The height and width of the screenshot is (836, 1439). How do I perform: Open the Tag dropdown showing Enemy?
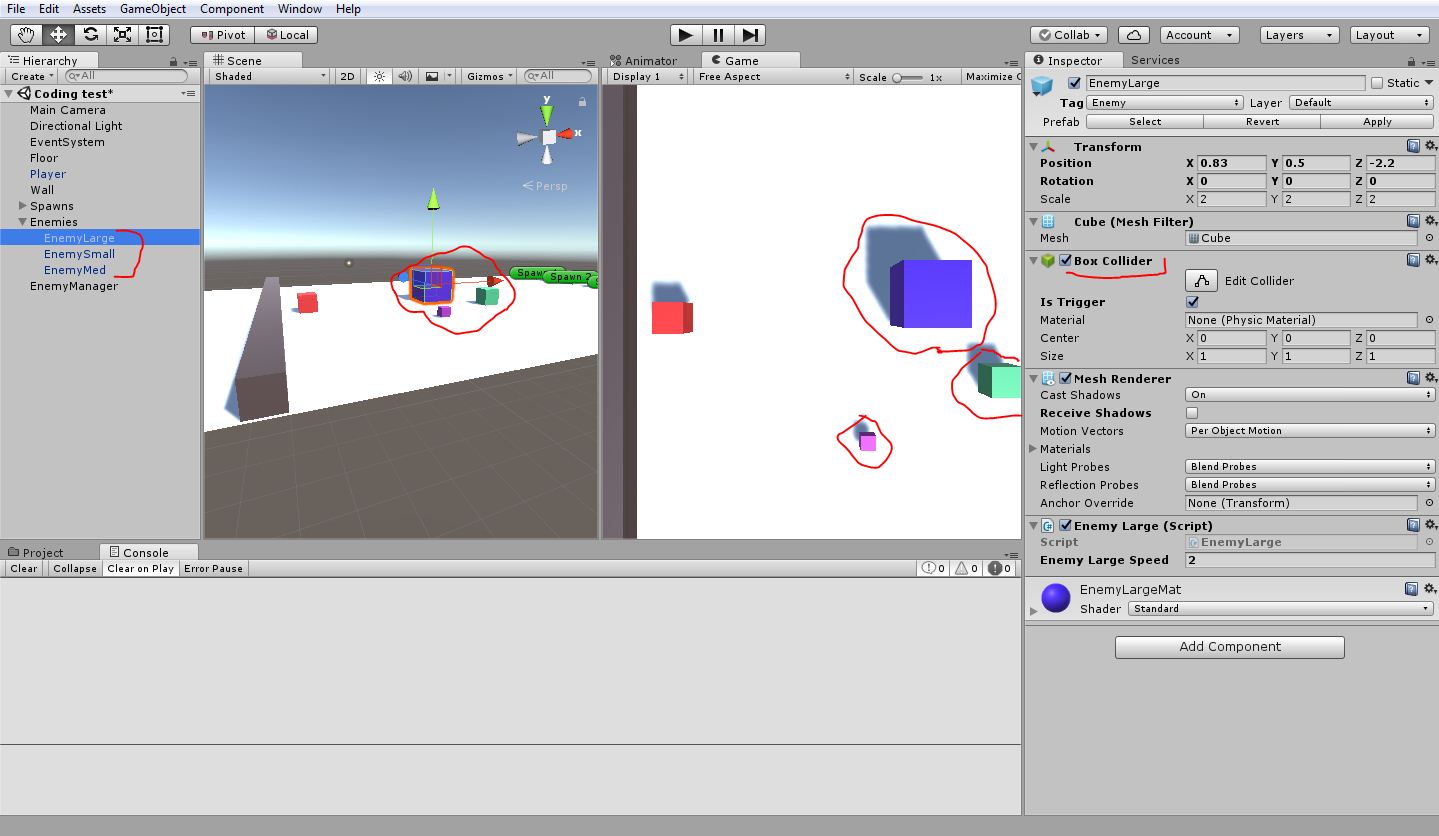tap(1164, 103)
